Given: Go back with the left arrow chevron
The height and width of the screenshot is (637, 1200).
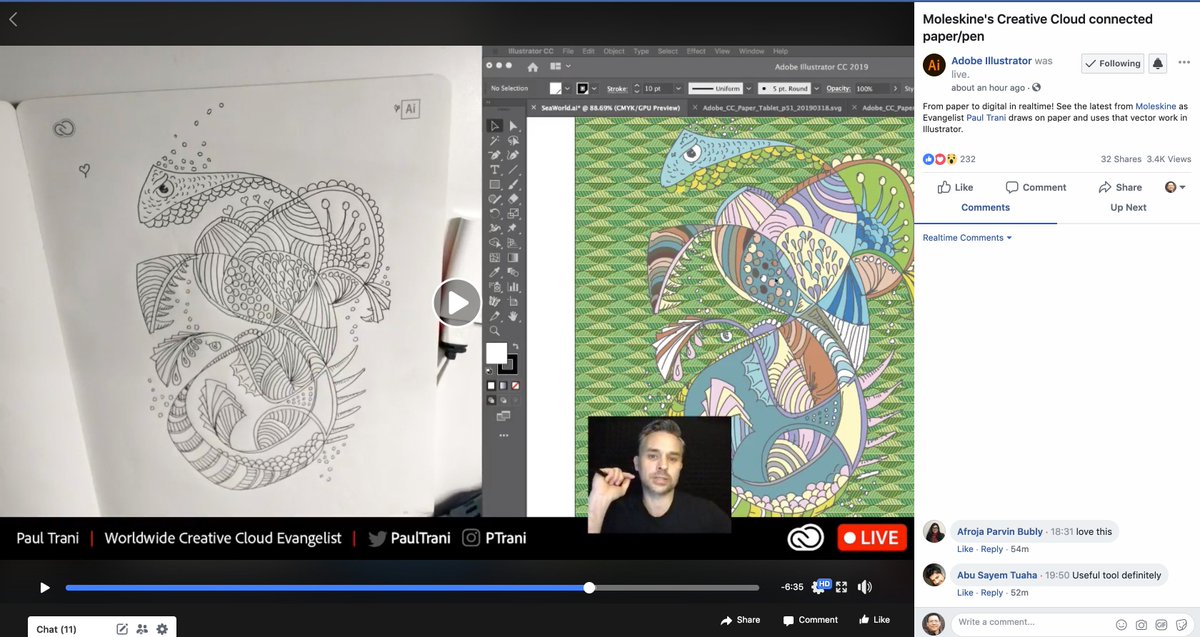Looking at the screenshot, I should (x=13, y=19).
